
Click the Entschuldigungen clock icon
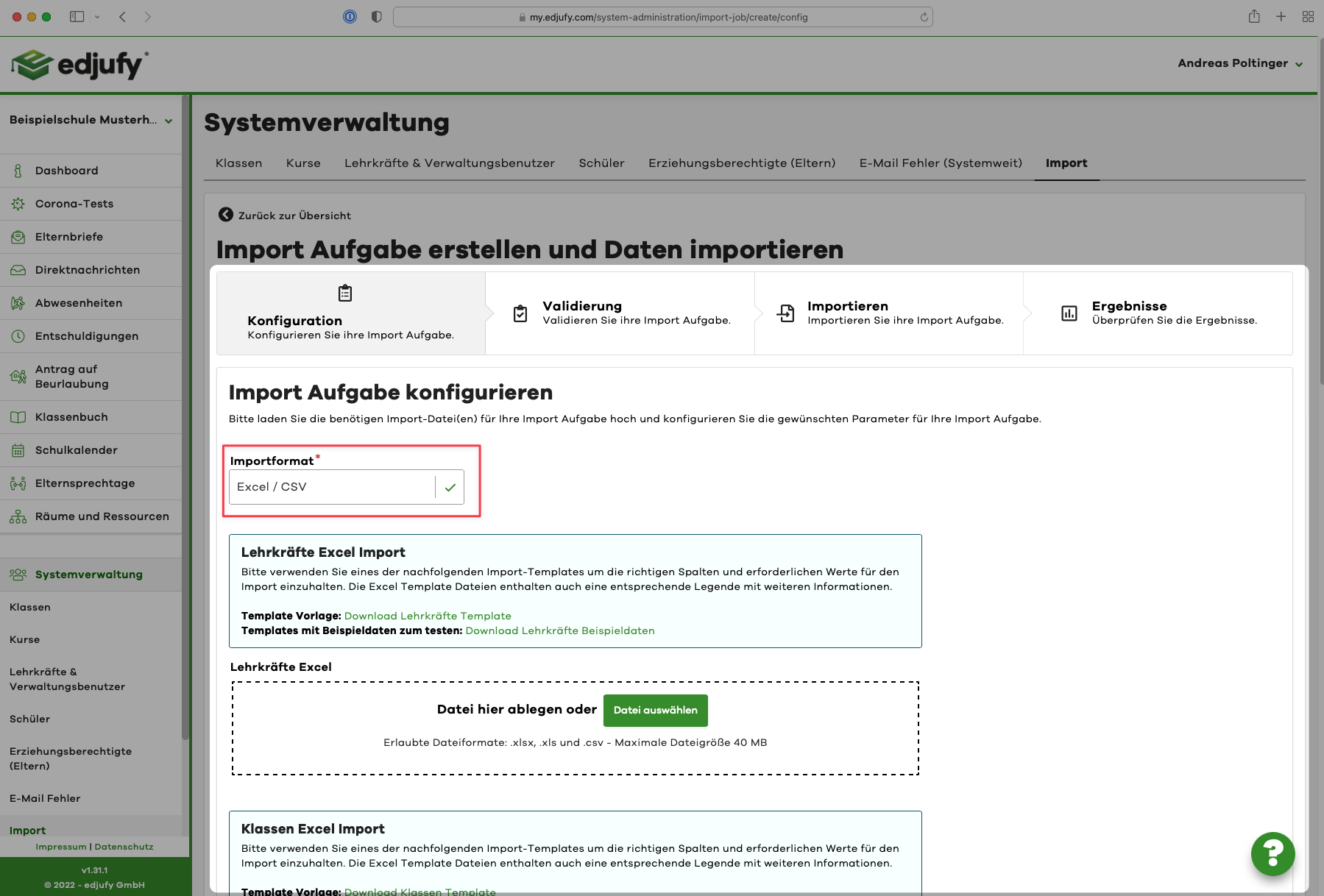pos(18,336)
